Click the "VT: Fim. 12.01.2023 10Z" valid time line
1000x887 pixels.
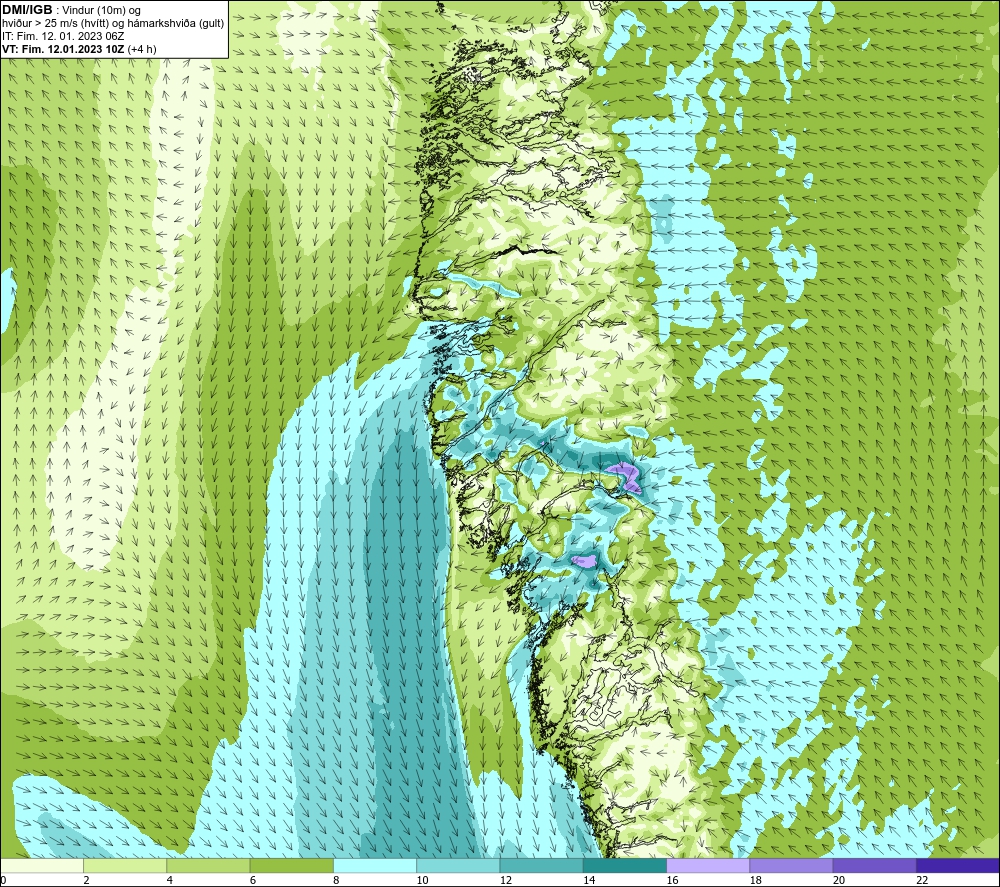(63, 49)
